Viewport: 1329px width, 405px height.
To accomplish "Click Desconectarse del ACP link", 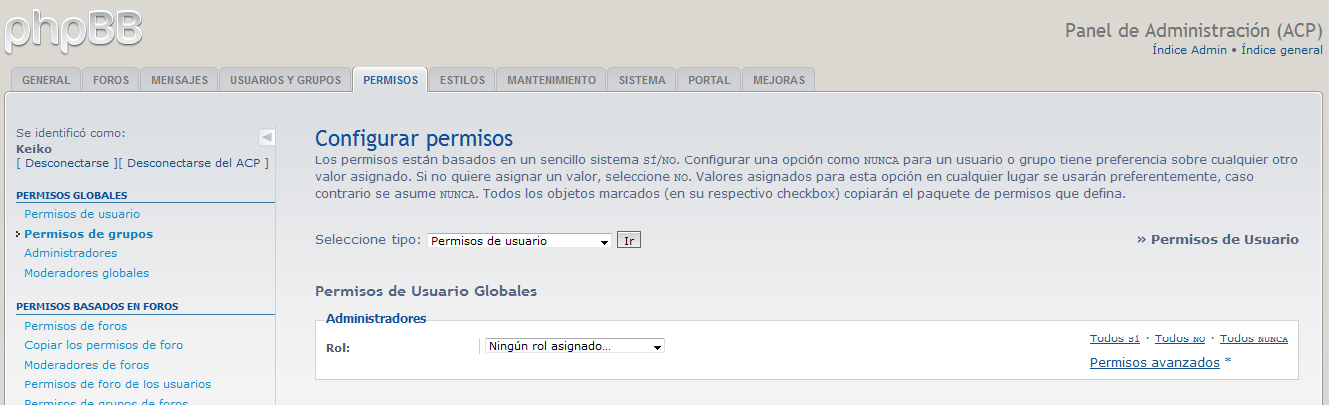I will 195,162.
